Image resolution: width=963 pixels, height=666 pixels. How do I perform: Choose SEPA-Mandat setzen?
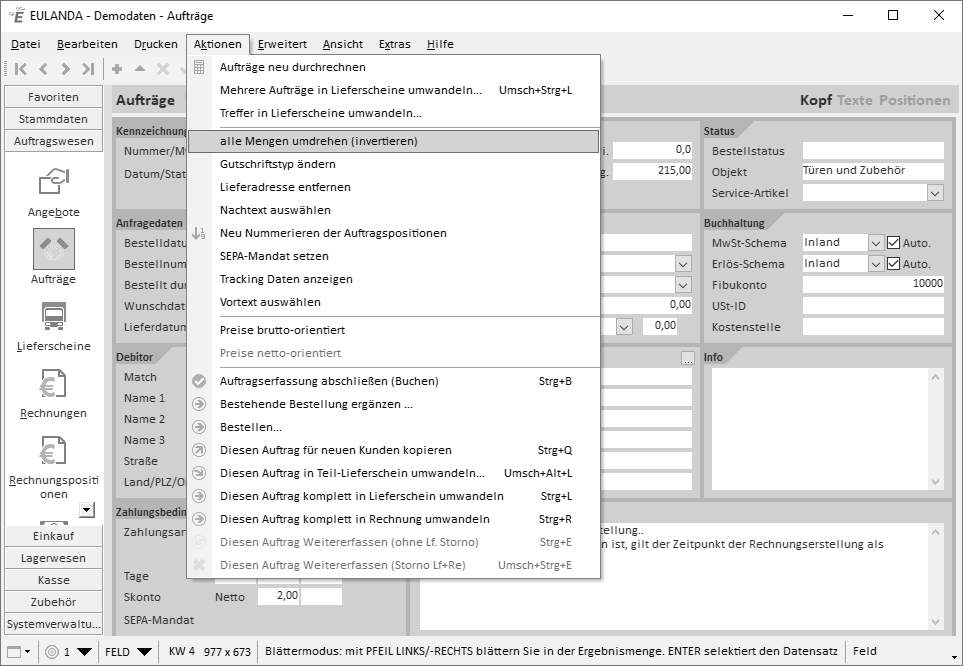tap(393, 256)
